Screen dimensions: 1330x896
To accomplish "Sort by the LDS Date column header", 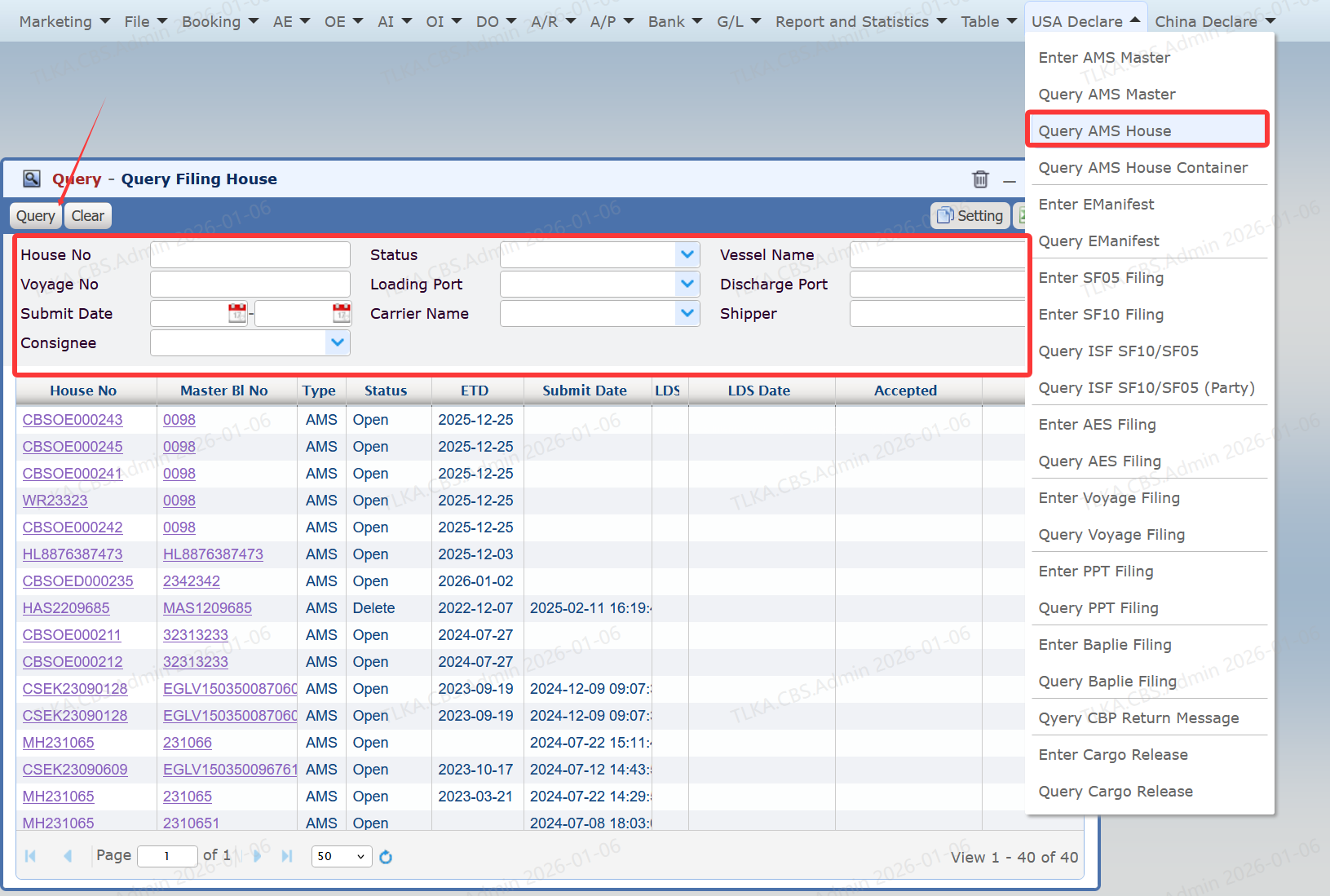I will click(x=759, y=391).
